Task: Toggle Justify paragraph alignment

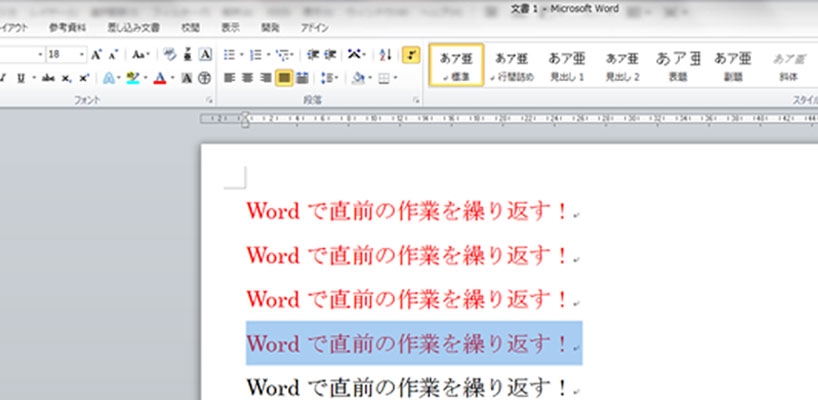Action: (284, 78)
